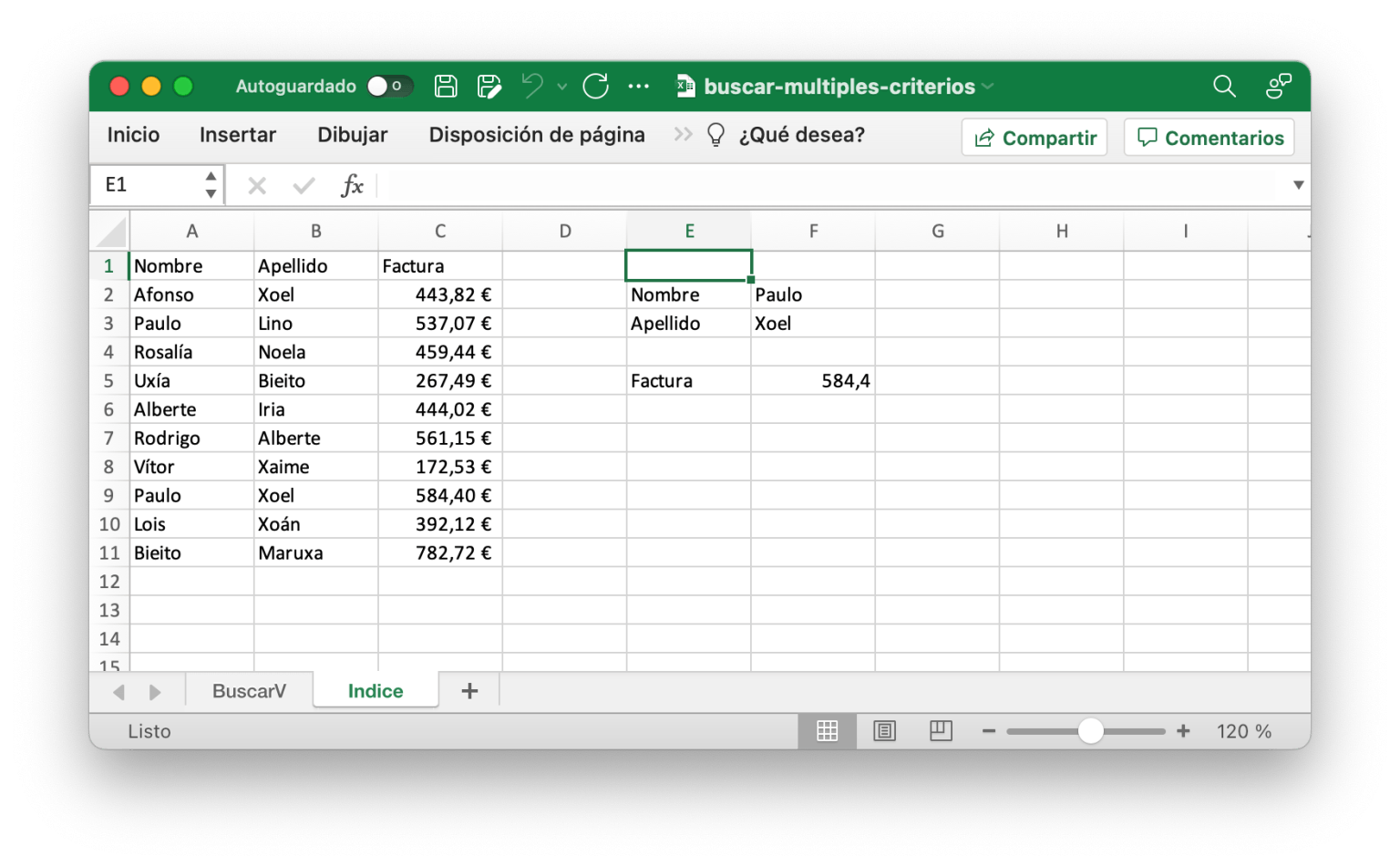Open filename dropdown next to buscar-multiples-criterios
Screen dimensions: 1400x867
[988, 87]
